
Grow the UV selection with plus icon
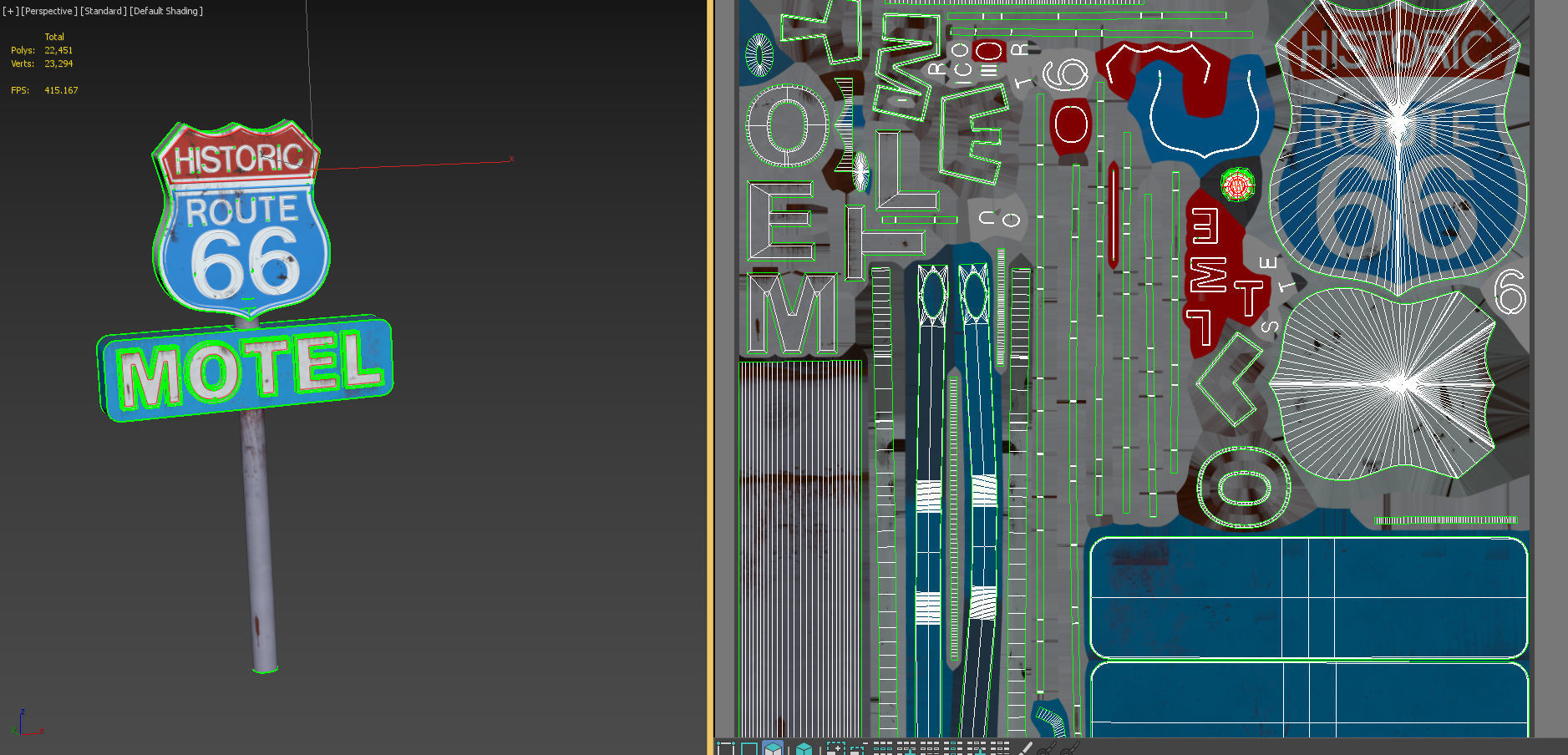click(x=835, y=748)
